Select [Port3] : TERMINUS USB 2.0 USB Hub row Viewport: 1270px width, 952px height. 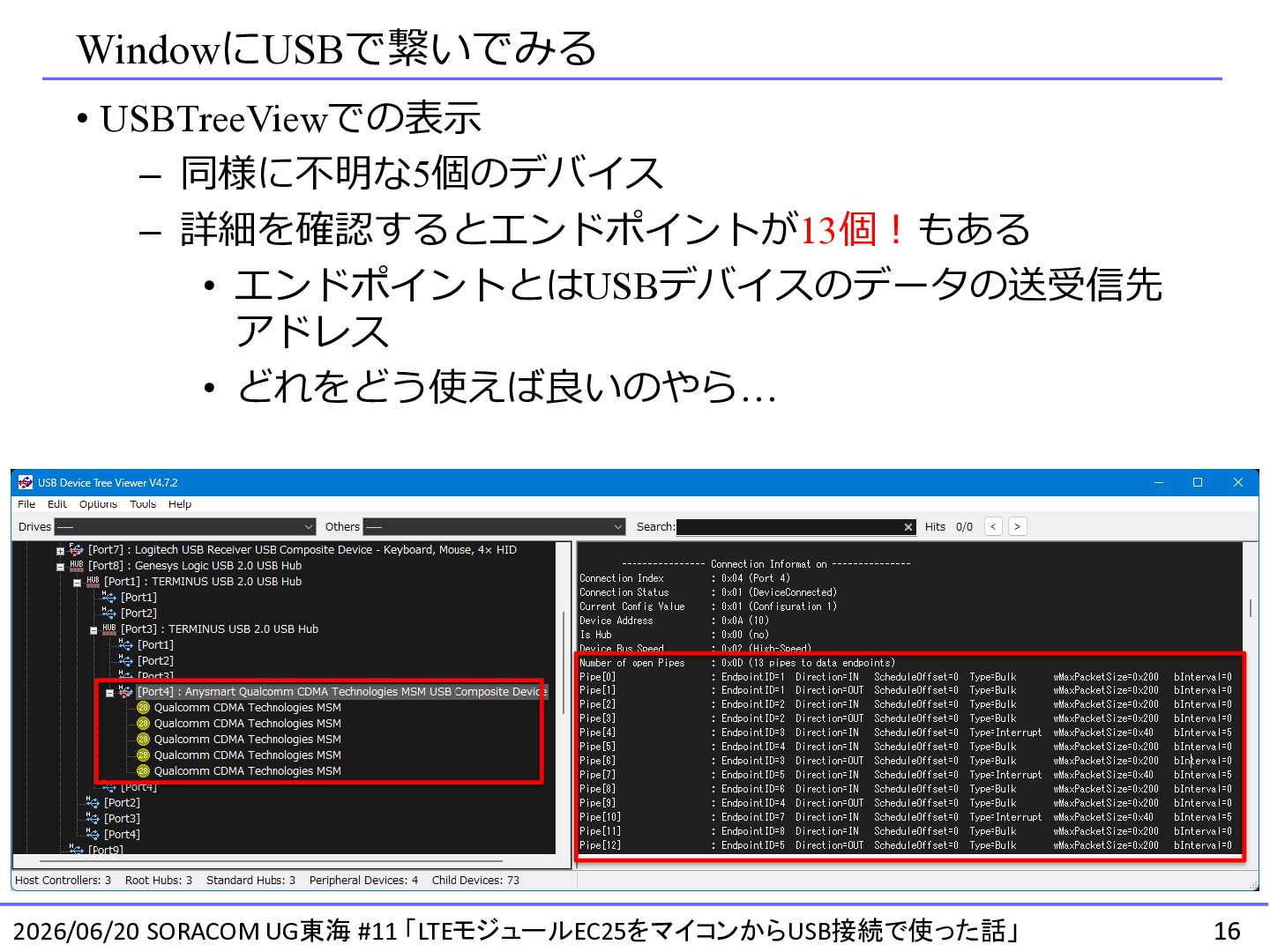(x=220, y=629)
